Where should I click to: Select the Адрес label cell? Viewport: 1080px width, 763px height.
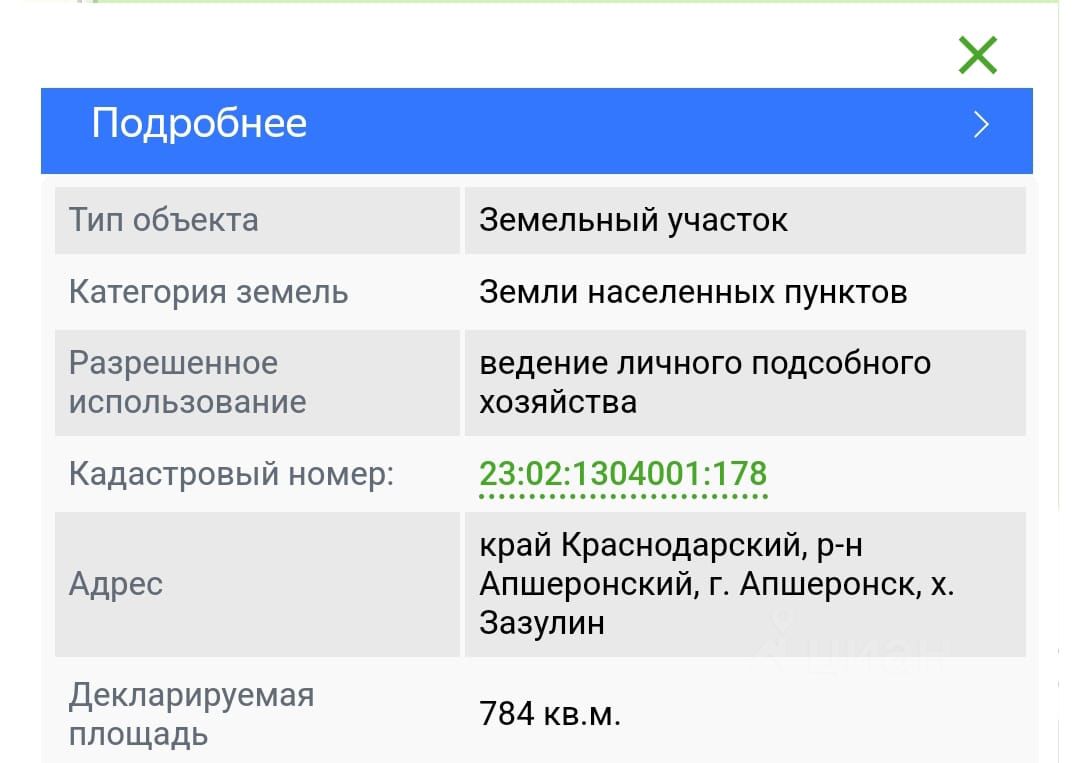[x=257, y=584]
